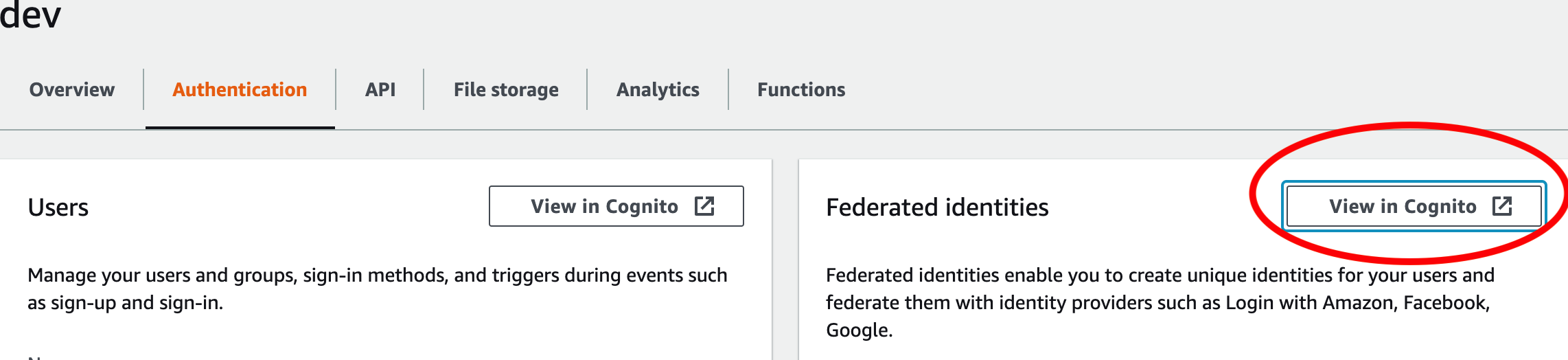Open the Analytics tab
Viewport: 1568px width, 360px height.
658,90
